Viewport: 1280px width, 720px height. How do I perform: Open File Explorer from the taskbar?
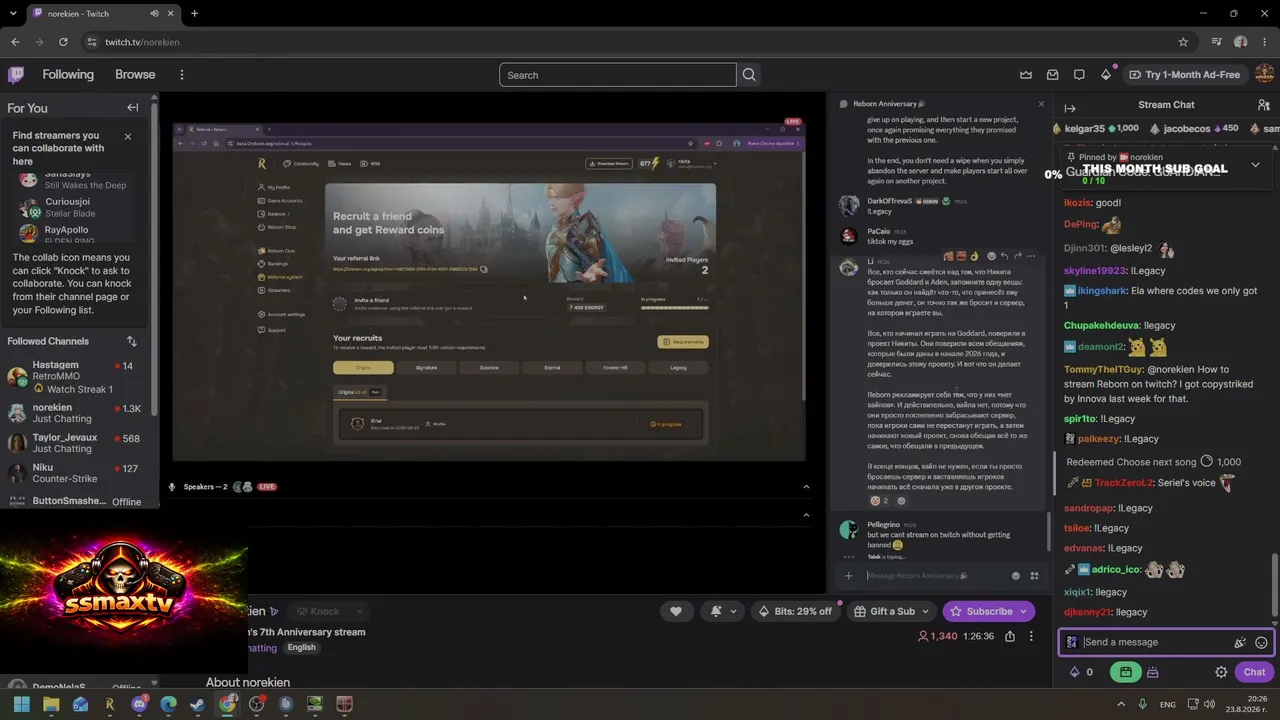tap(51, 704)
